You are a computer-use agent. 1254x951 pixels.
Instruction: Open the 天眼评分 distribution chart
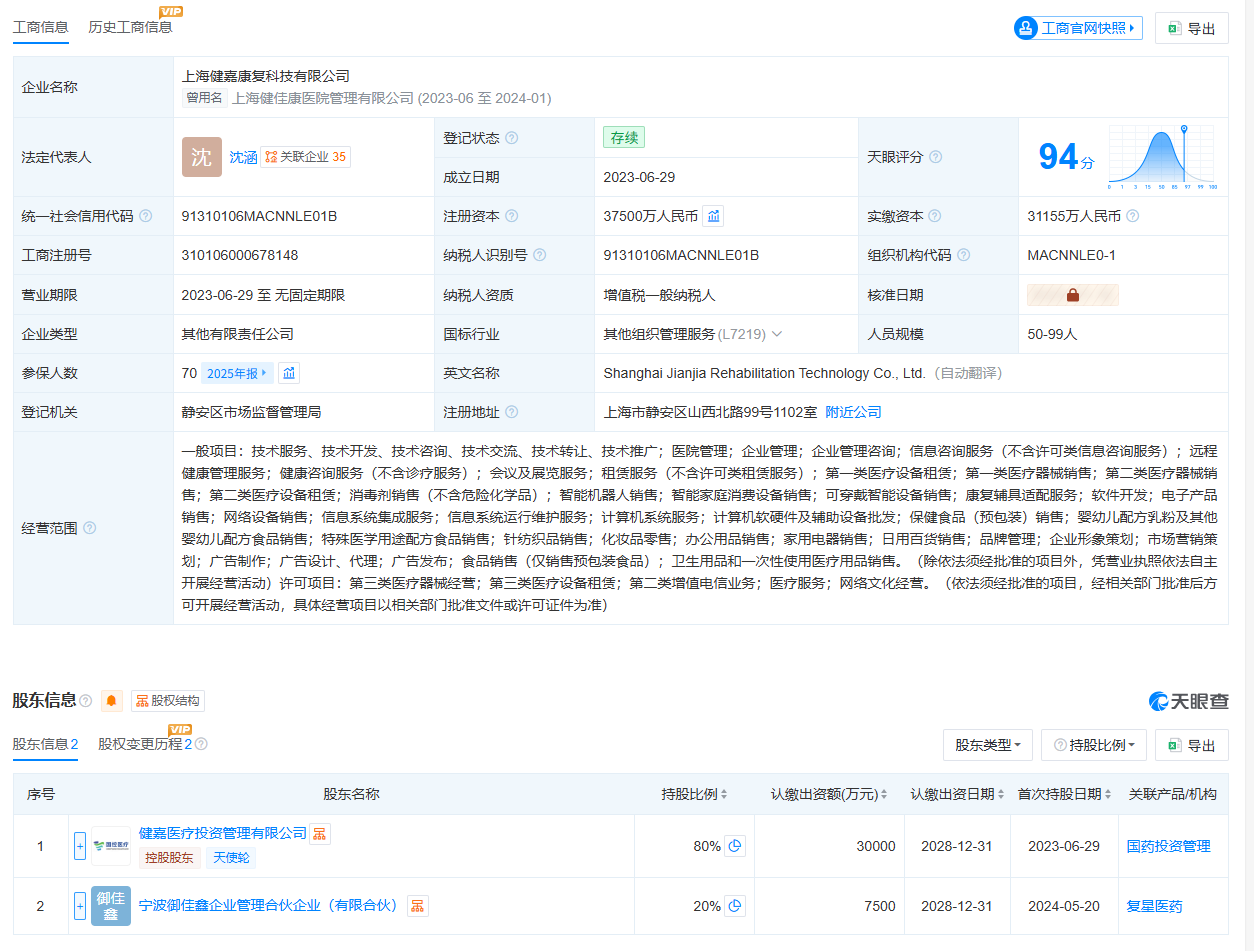click(1162, 157)
